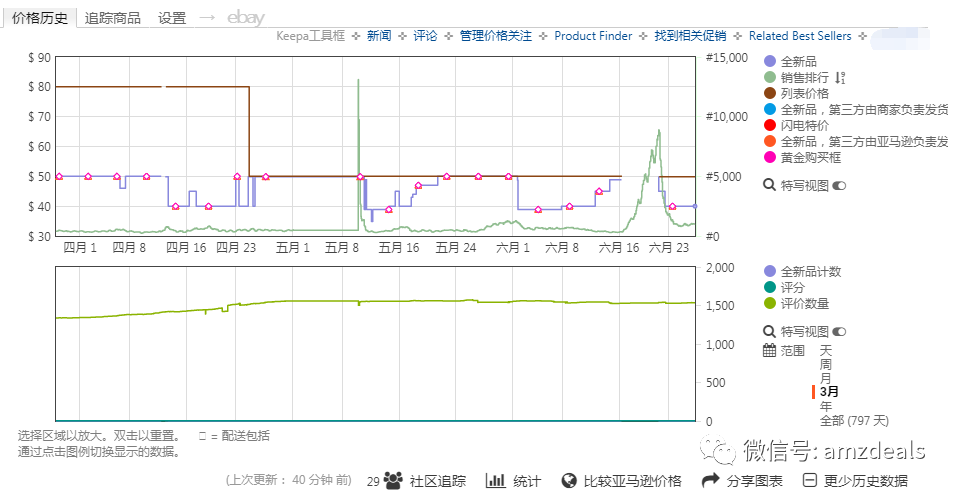Switch to the 价格历史 tab

coord(40,18)
